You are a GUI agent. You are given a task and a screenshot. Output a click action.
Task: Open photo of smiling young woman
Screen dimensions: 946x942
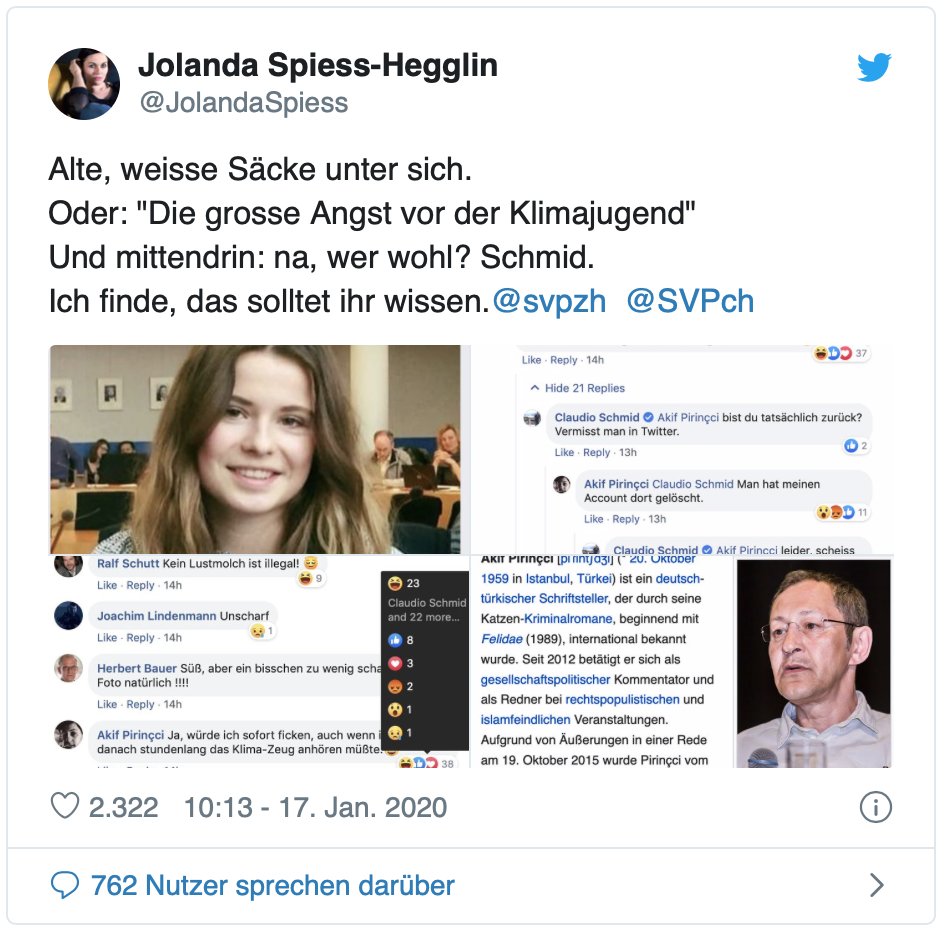pos(255,450)
